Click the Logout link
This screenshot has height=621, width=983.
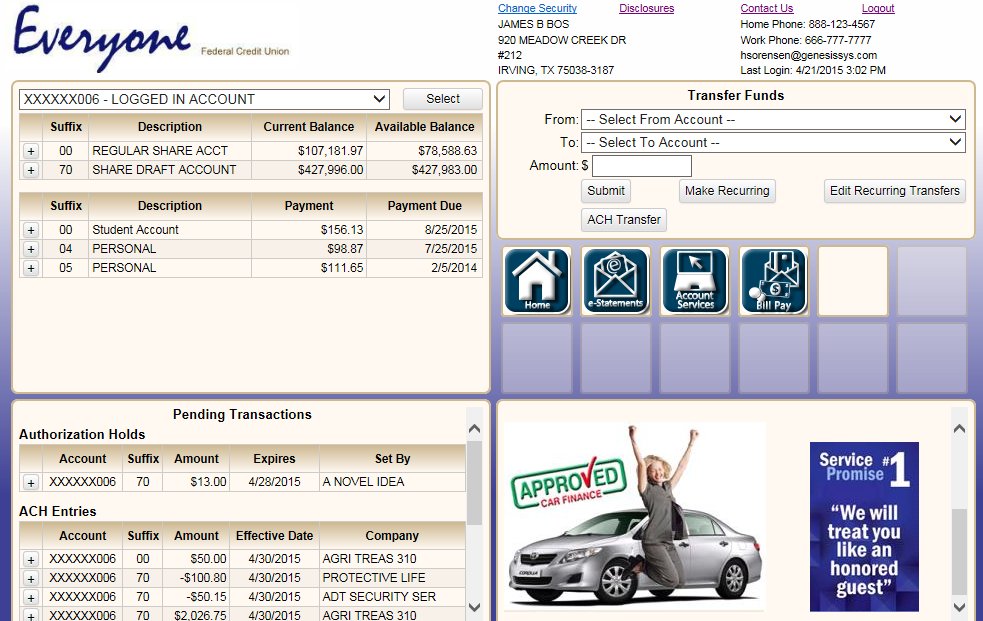click(877, 8)
